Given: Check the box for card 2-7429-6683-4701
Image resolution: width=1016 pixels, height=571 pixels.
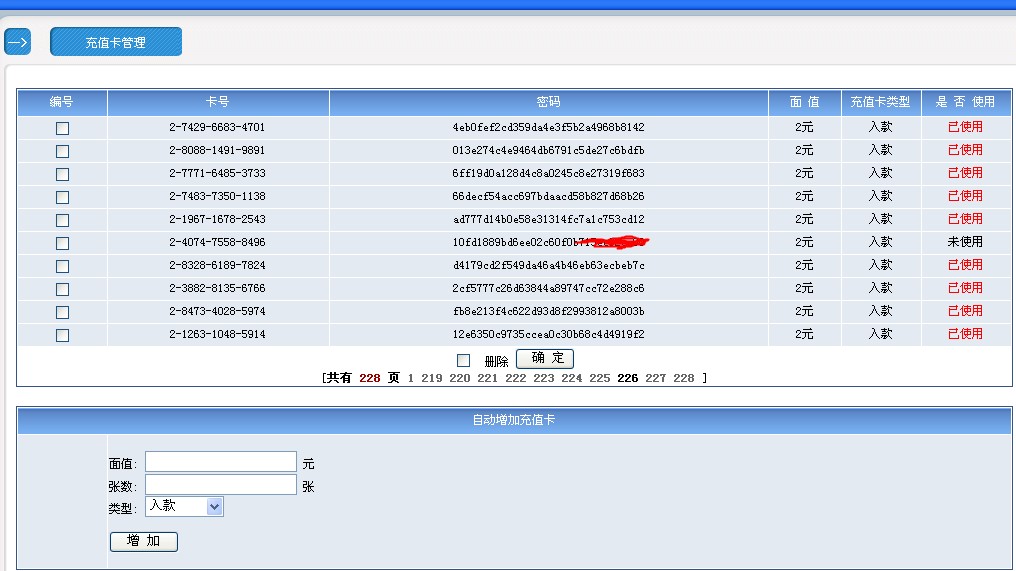Looking at the screenshot, I should [62, 128].
